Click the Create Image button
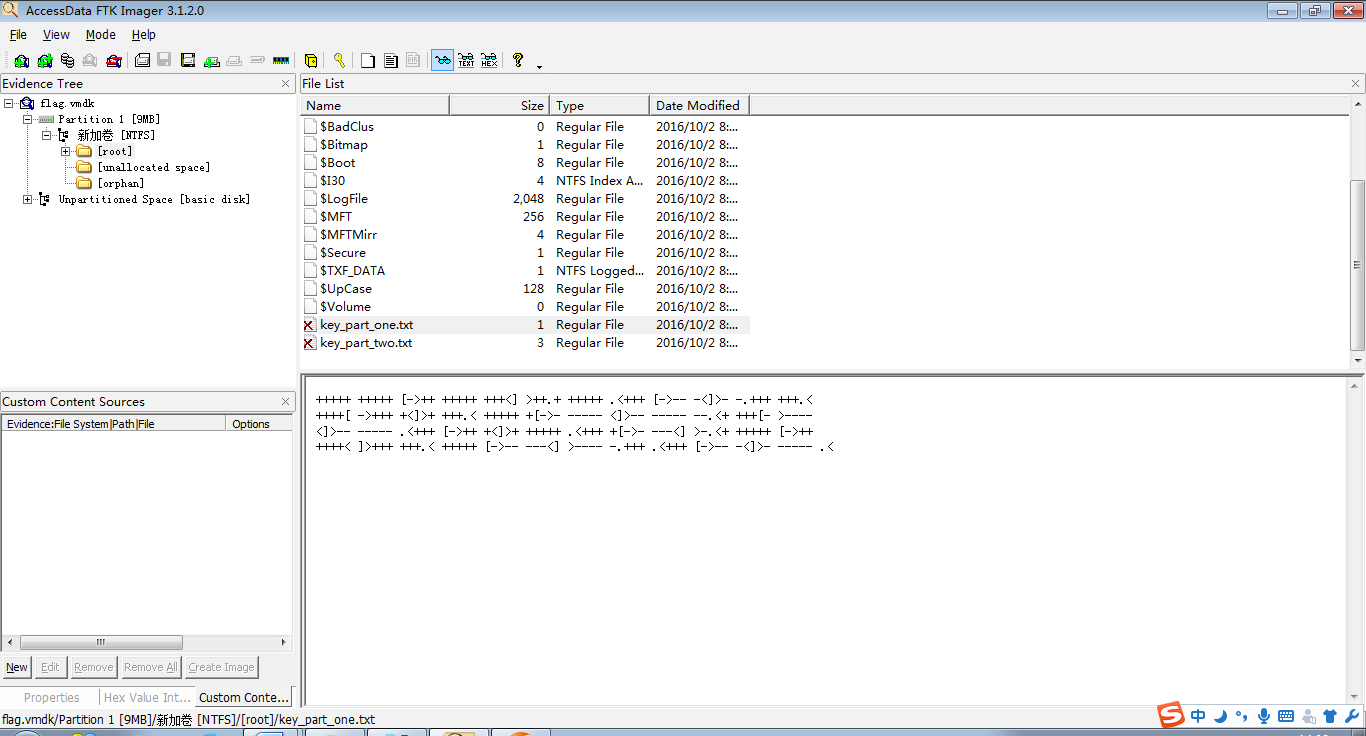 (x=221, y=667)
